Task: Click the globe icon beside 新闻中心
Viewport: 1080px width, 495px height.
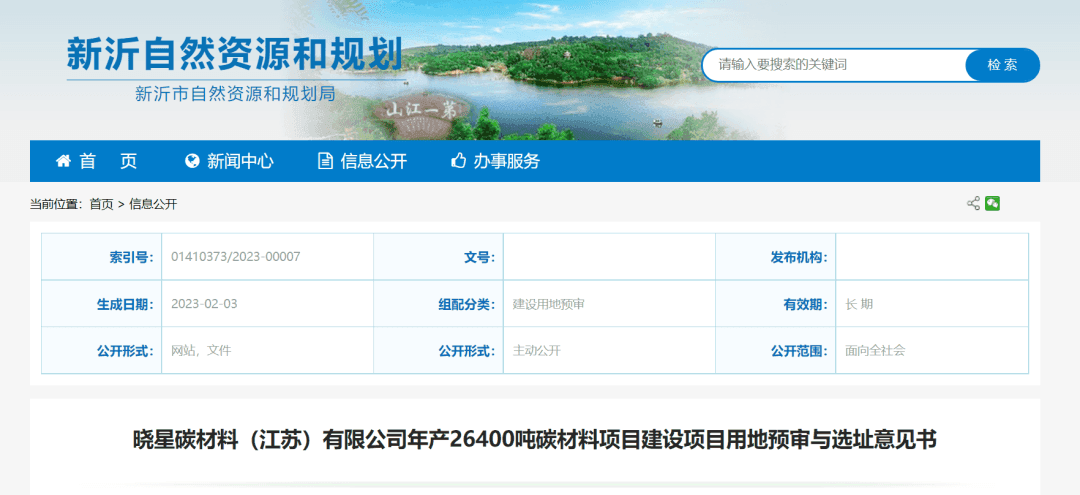Action: [x=192, y=161]
